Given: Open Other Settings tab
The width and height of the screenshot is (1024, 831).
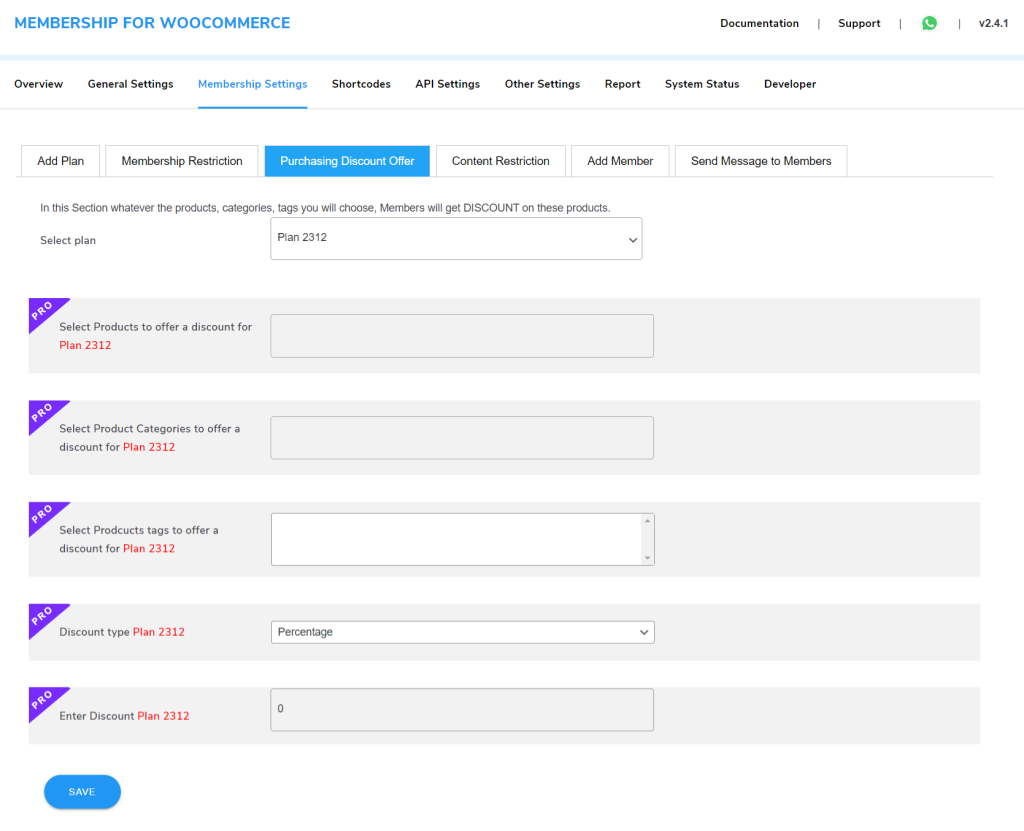Looking at the screenshot, I should (542, 84).
